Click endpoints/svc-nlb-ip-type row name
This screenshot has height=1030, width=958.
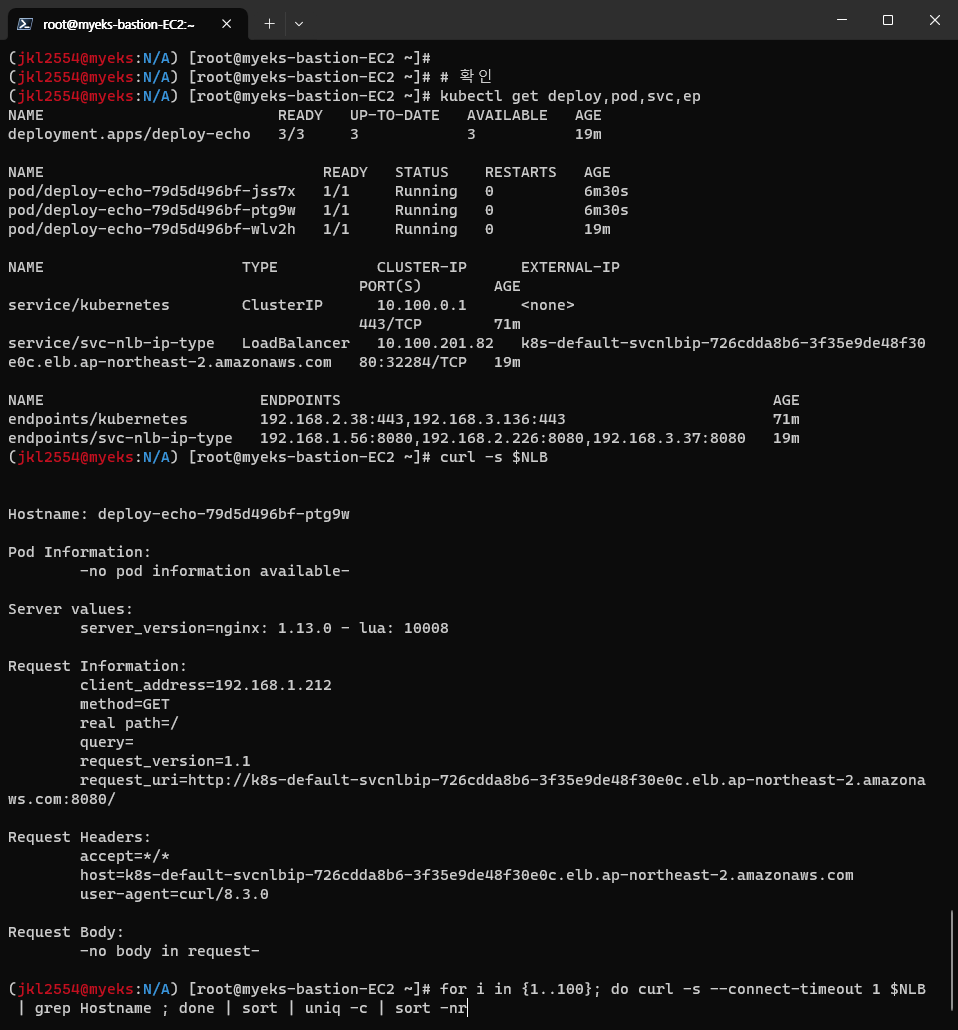120,438
